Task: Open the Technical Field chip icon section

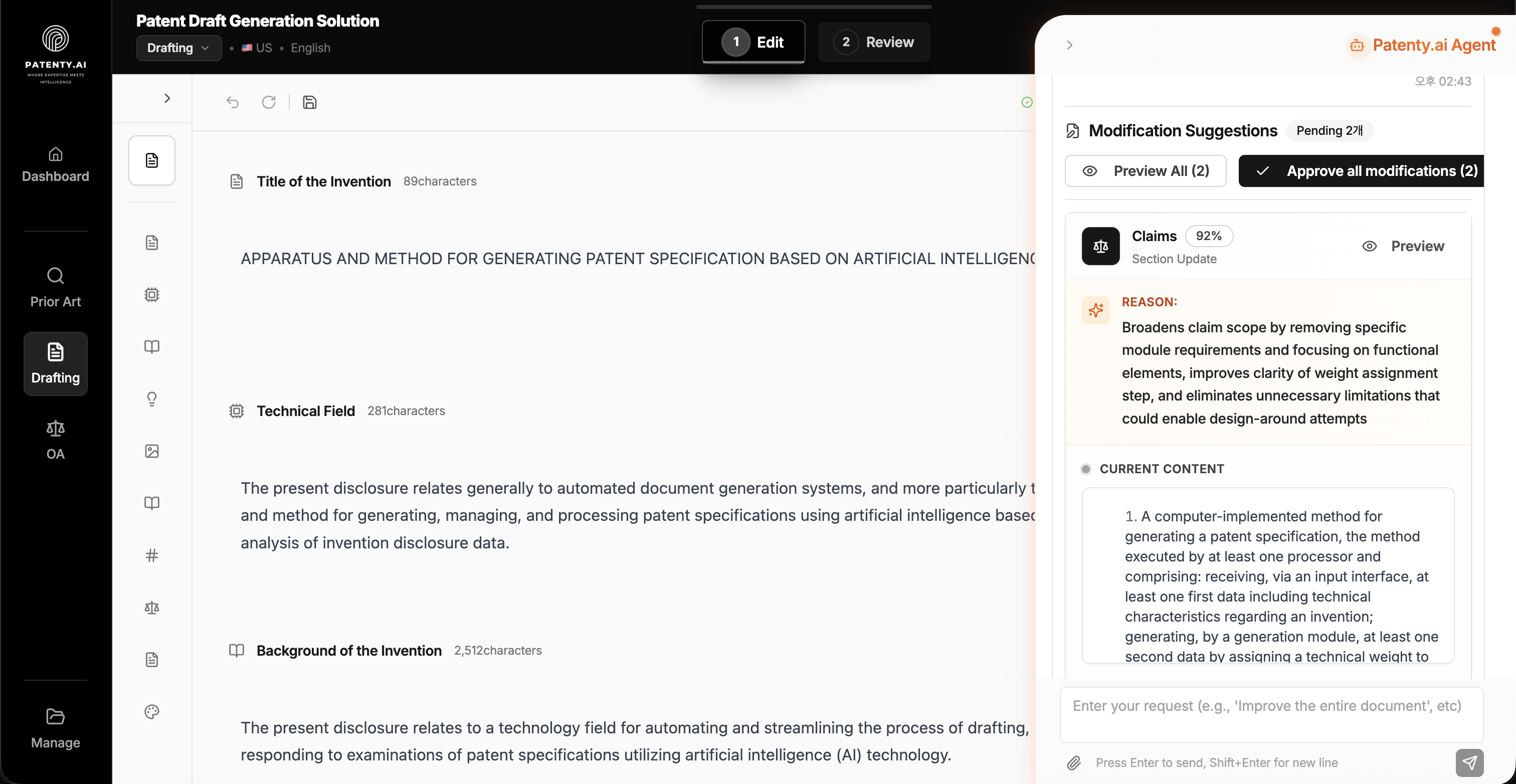Action: click(152, 295)
